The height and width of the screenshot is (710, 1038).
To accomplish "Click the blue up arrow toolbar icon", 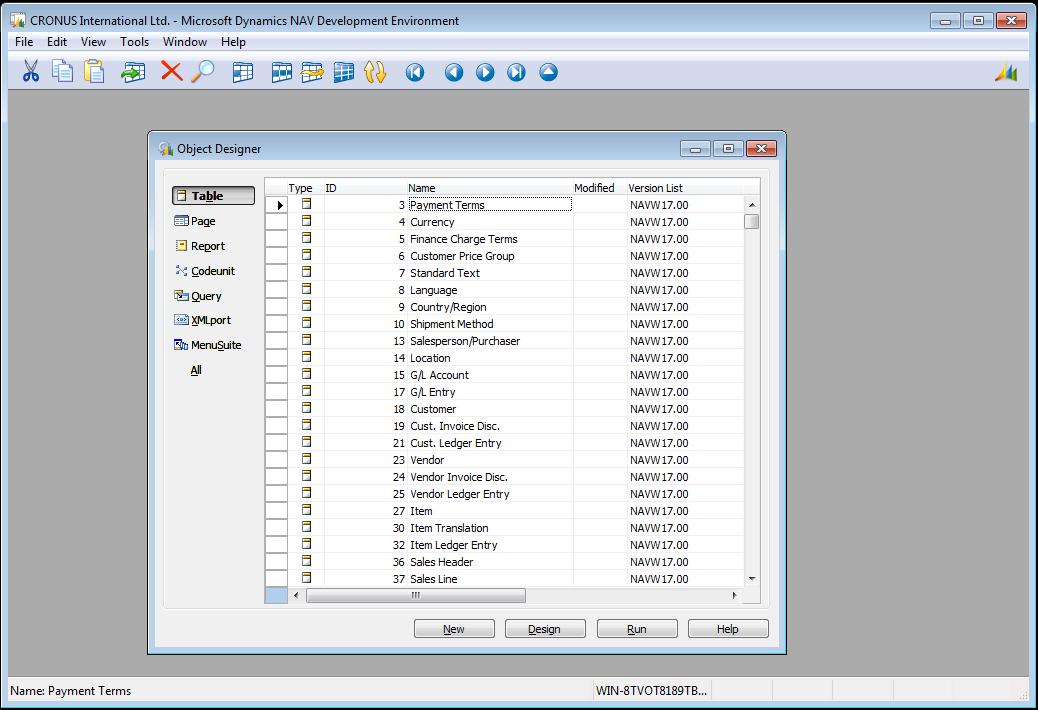I will click(548, 72).
